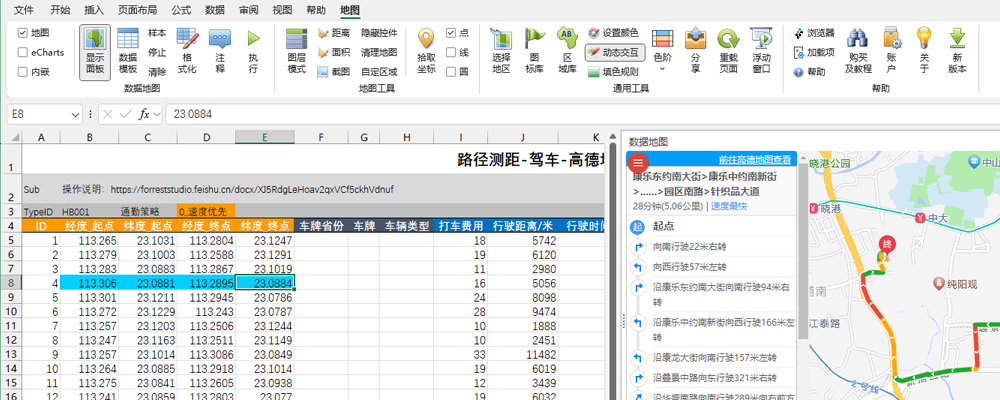Click the 样本 sample button
Screen dimensions: 1000x400
(157, 33)
